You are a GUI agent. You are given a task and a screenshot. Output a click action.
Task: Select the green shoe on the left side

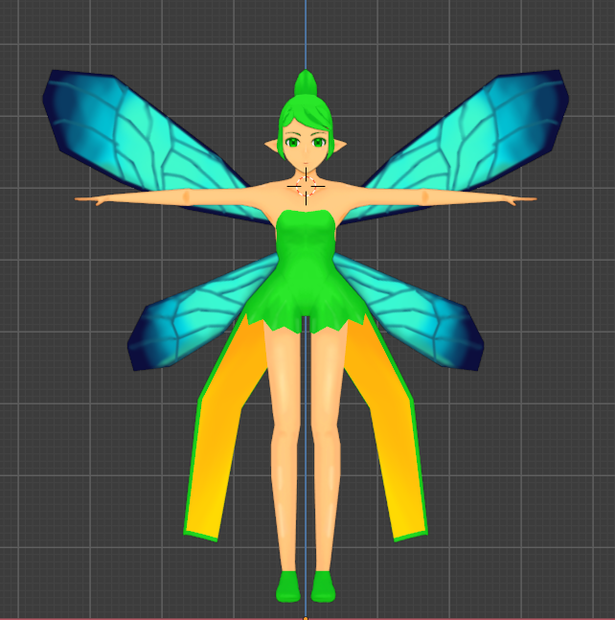coord(288,587)
